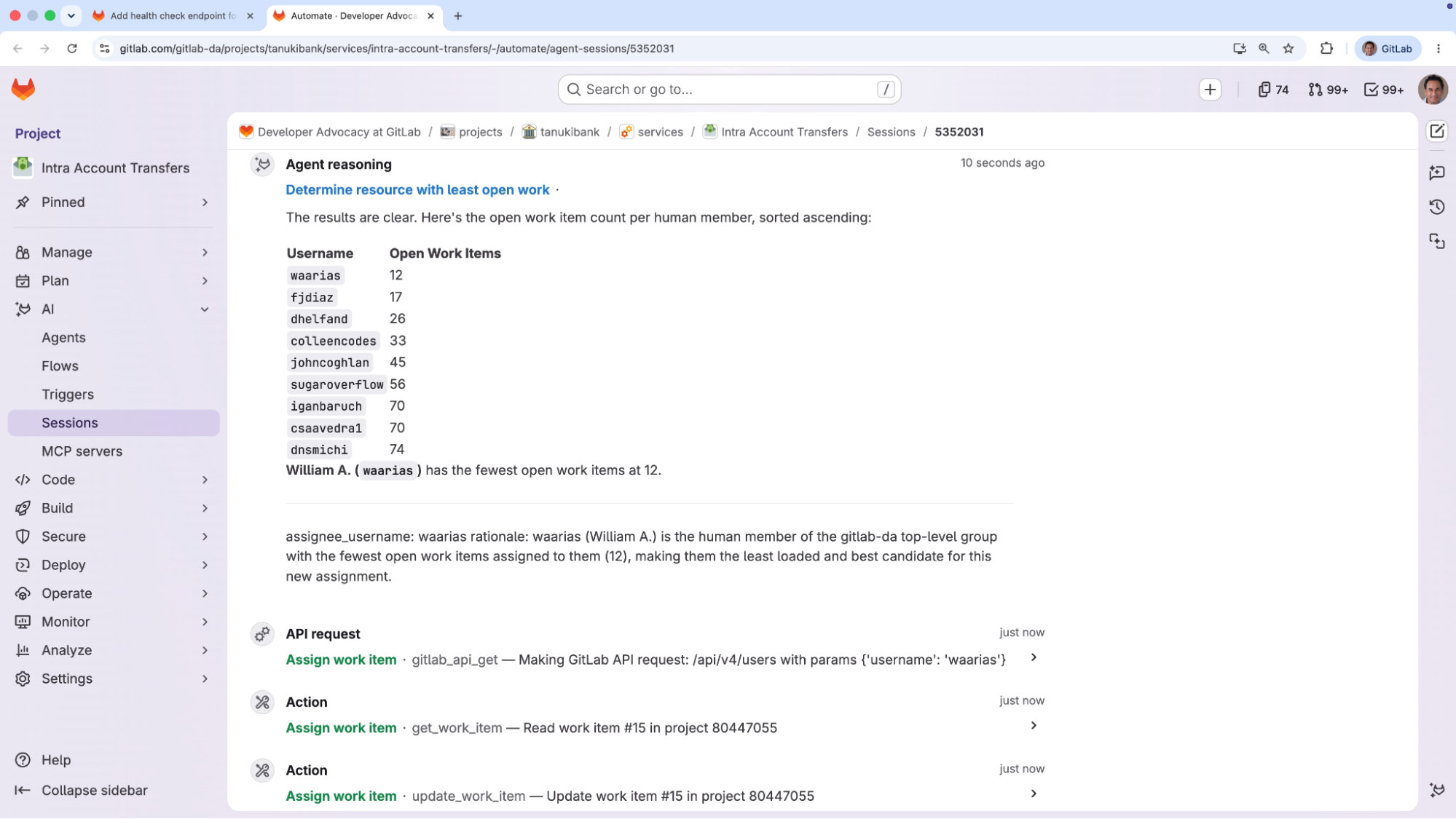
Task: Go back with browser back arrow
Action: click(17, 49)
